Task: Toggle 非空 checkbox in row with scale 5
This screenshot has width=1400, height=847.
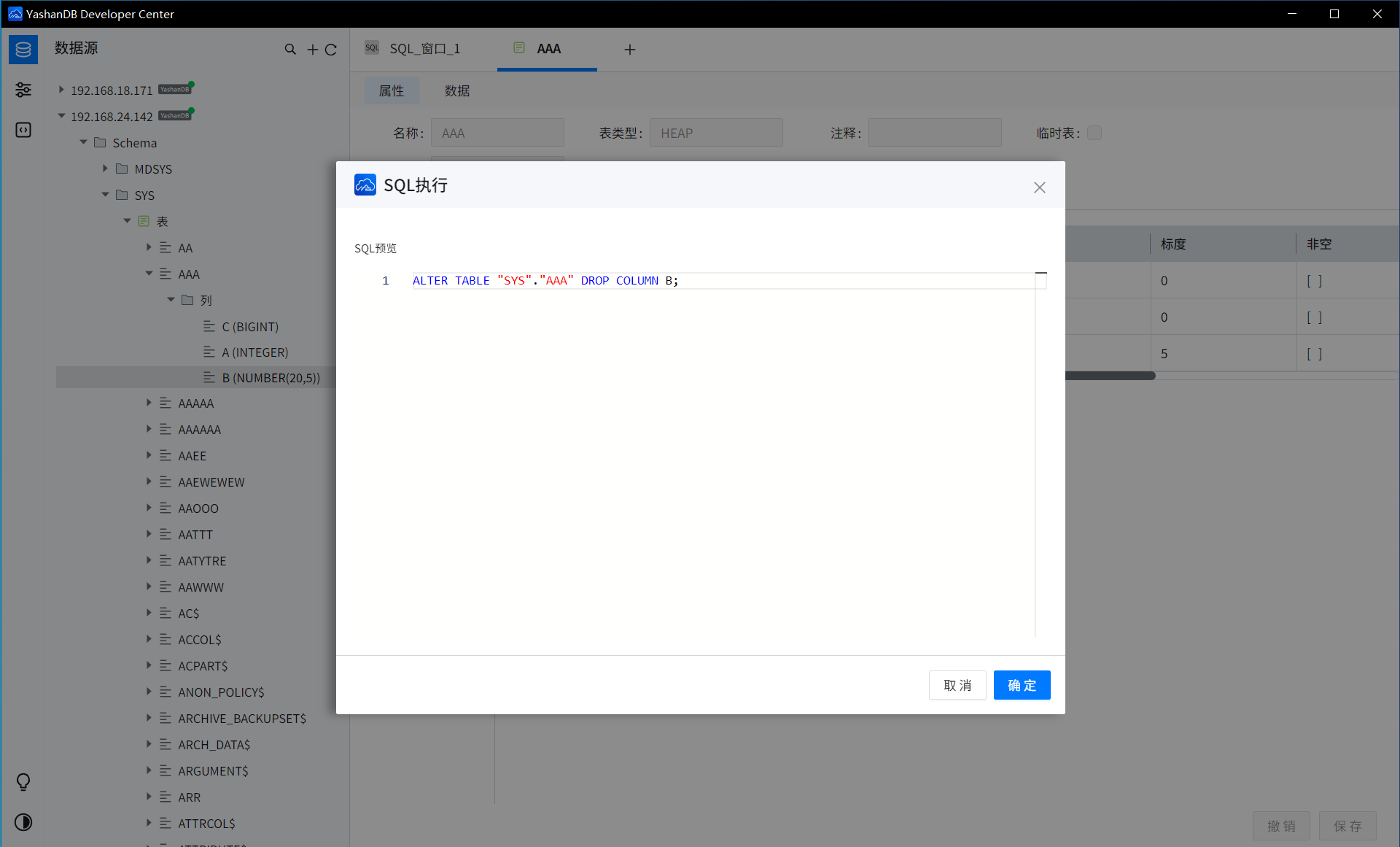Action: point(1315,354)
